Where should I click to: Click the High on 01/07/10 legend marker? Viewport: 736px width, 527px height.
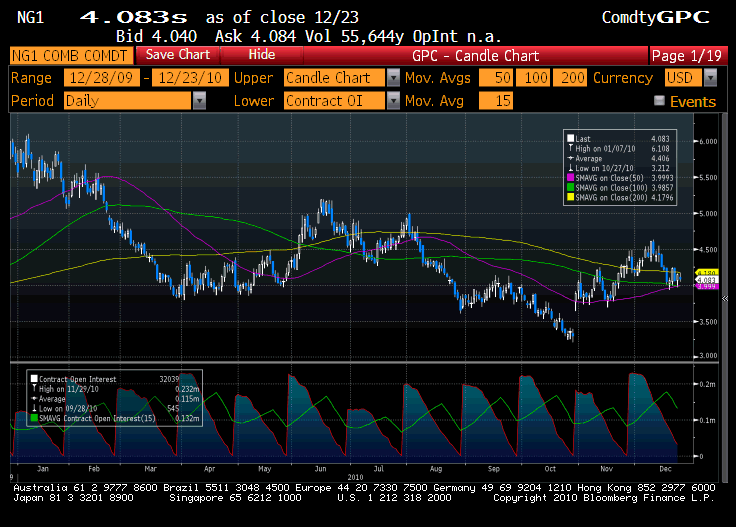coord(570,148)
